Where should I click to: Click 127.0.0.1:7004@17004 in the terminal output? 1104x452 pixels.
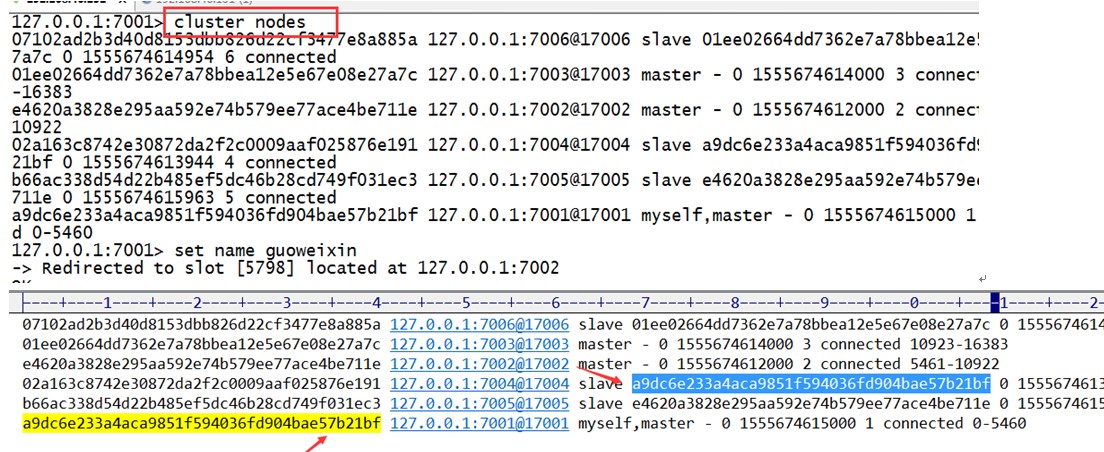point(529,145)
